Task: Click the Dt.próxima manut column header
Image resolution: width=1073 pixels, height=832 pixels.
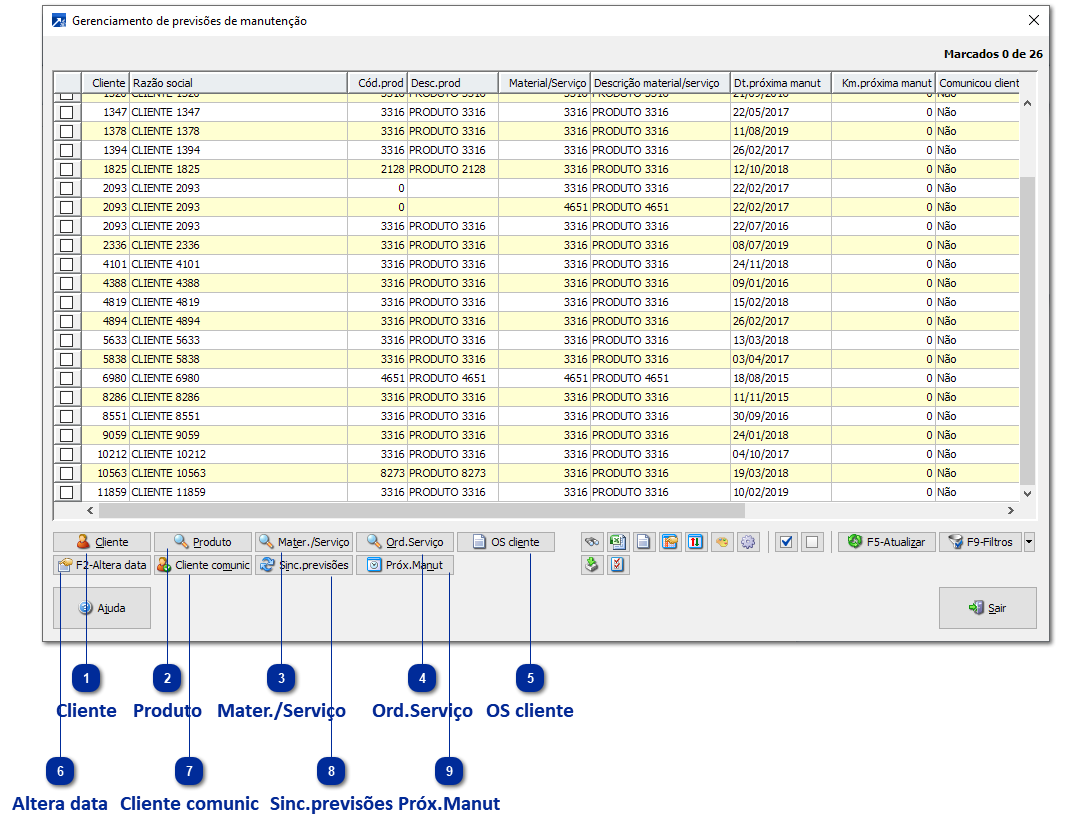Action: 780,83
